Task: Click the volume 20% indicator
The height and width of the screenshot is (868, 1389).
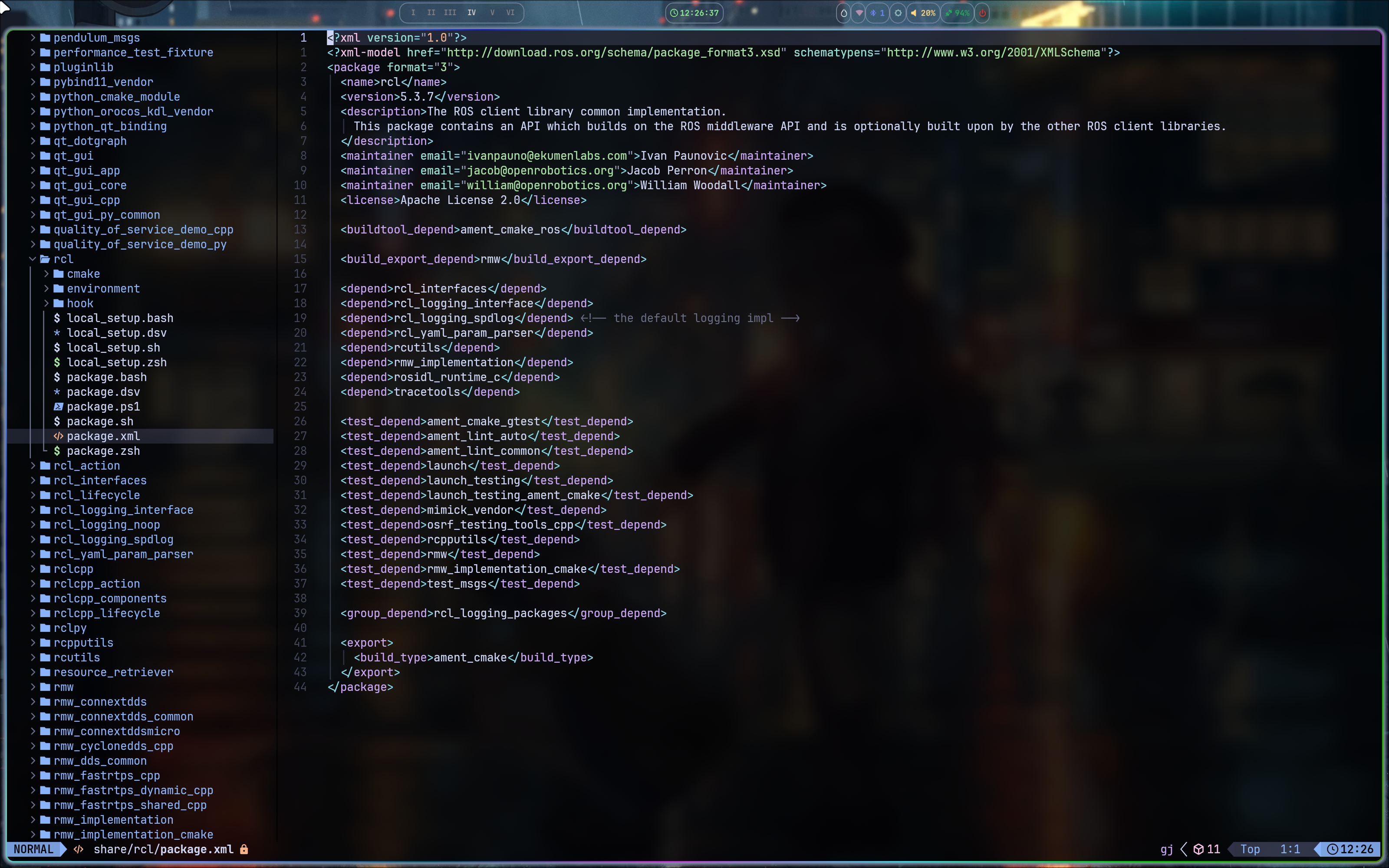Action: [923, 13]
